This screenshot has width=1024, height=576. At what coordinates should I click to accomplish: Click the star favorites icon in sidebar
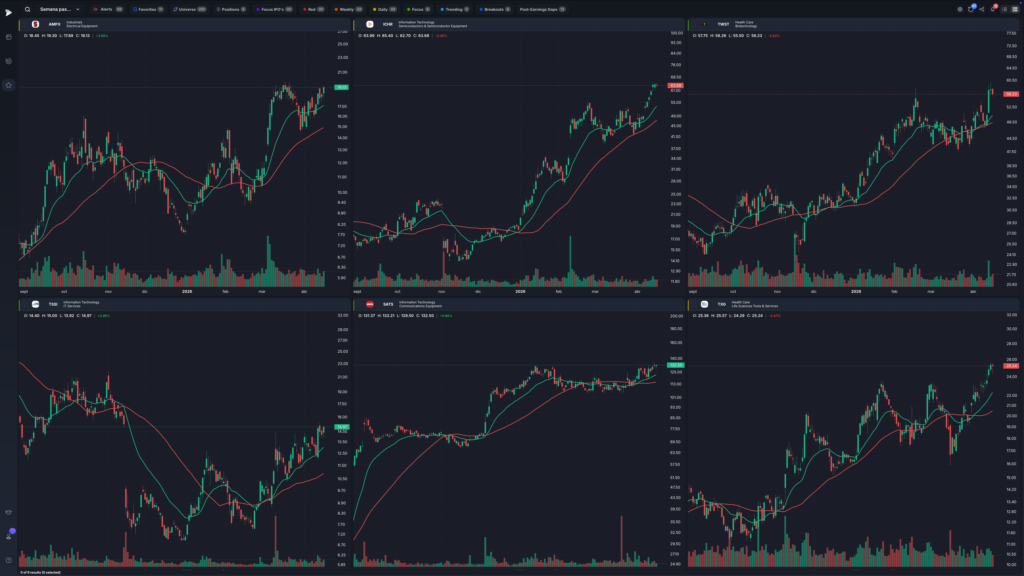(x=8, y=85)
